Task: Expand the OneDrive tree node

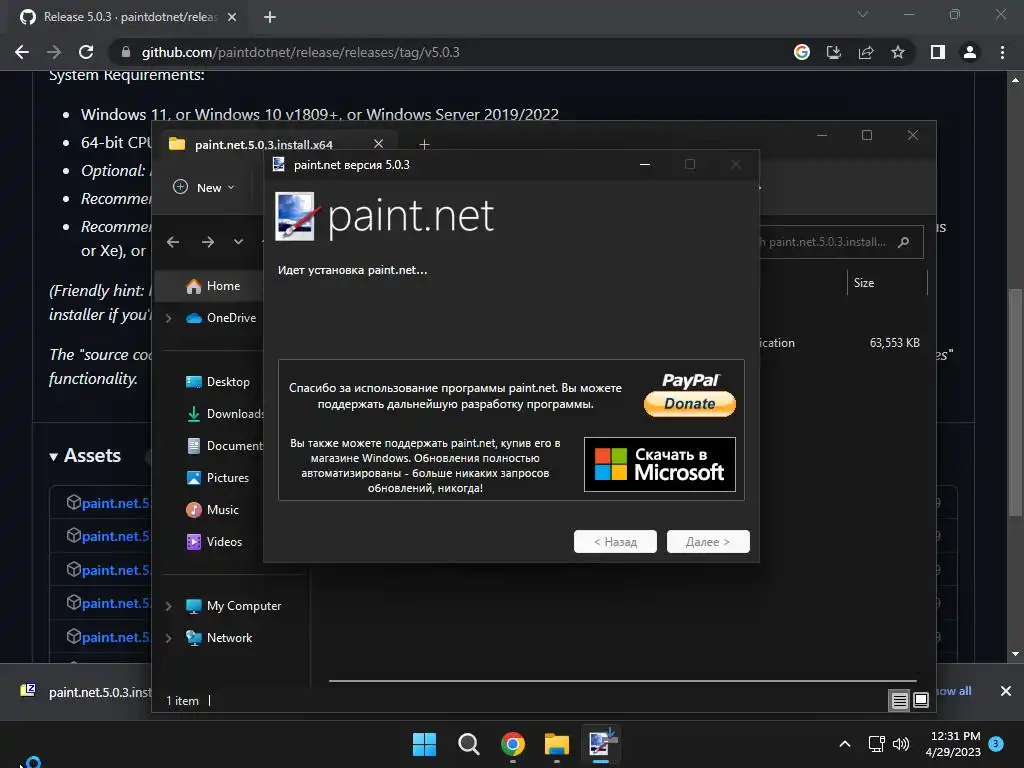Action: (168, 318)
